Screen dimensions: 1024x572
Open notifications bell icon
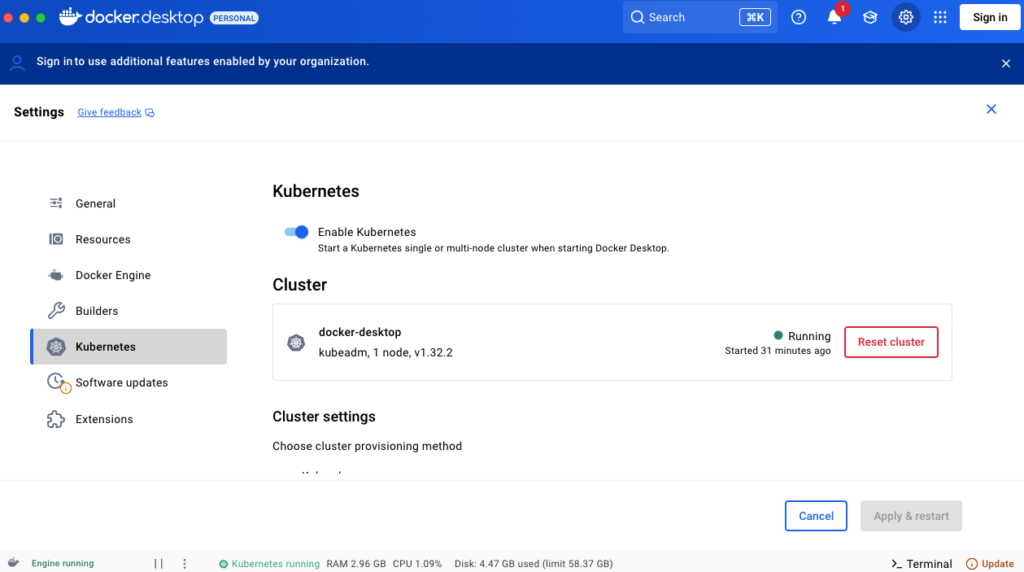[x=834, y=18]
